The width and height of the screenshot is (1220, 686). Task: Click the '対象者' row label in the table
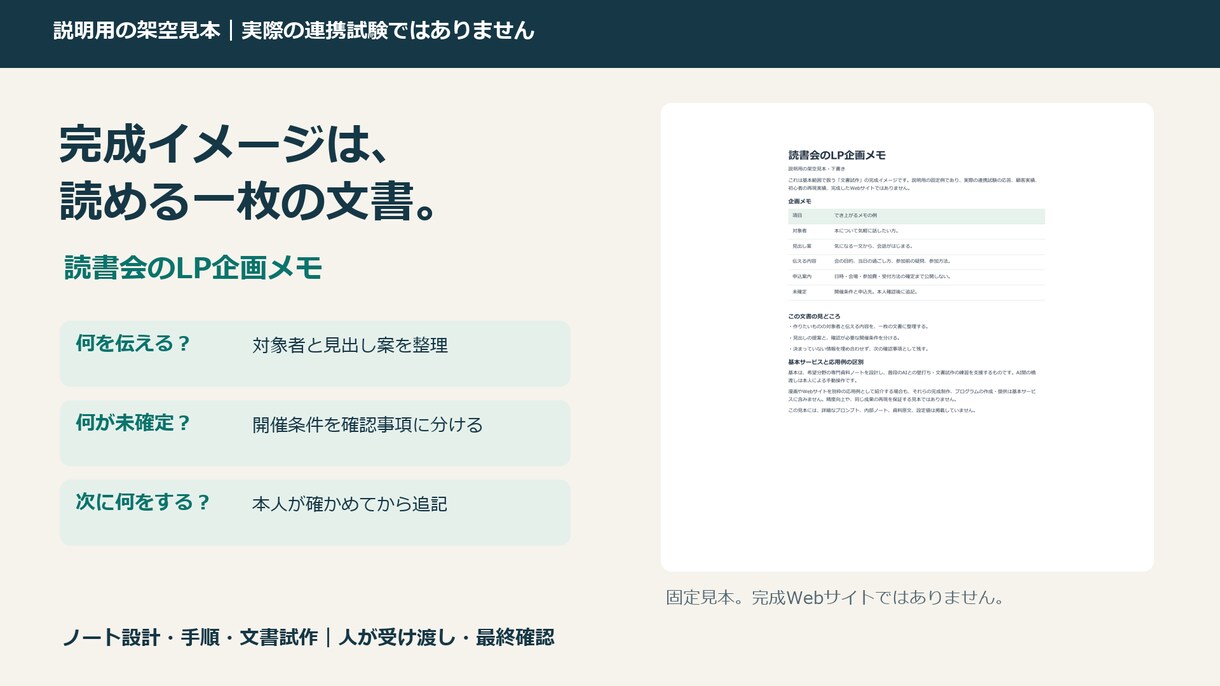800,231
